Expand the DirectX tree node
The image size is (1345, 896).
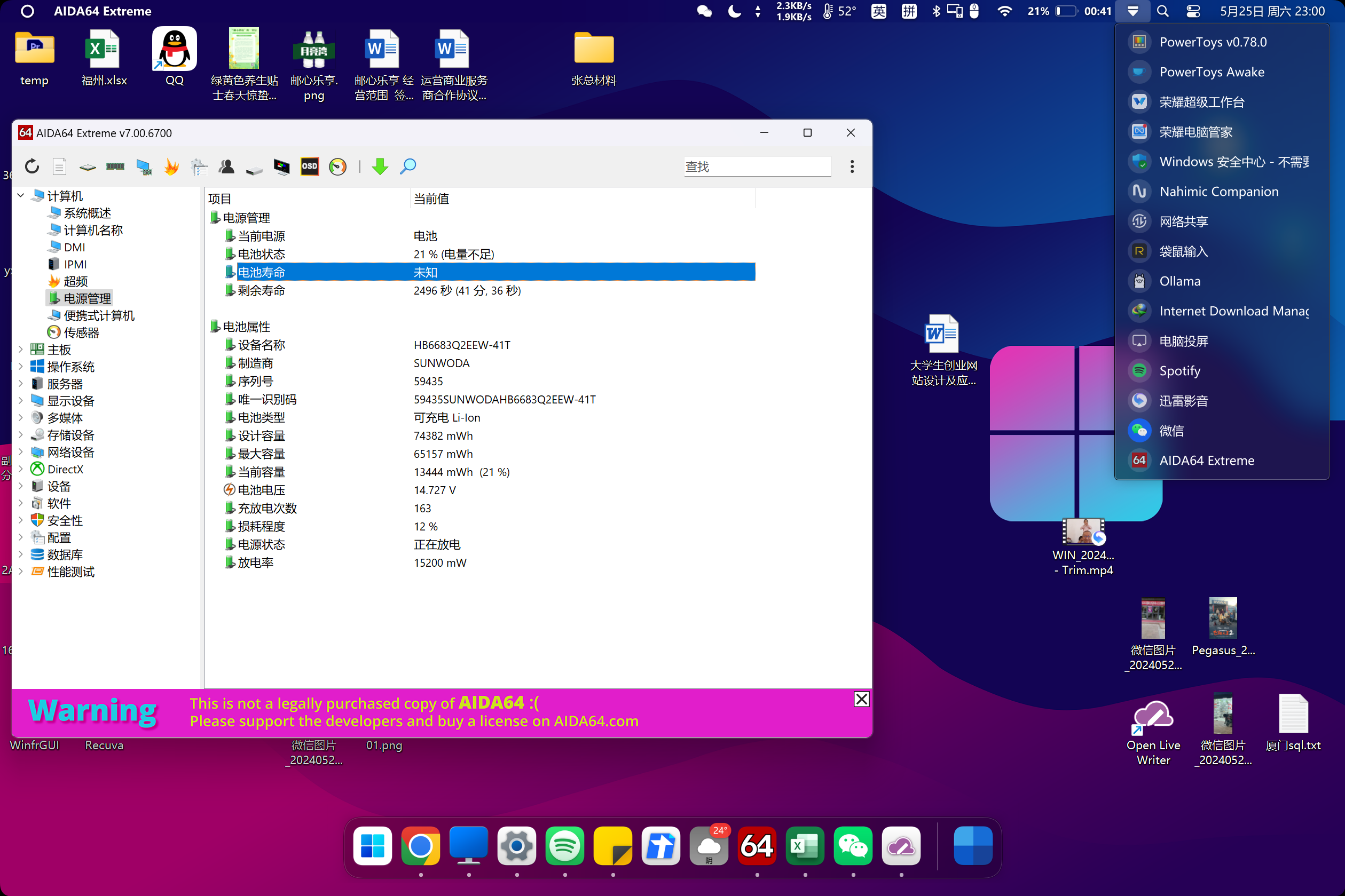click(21, 469)
